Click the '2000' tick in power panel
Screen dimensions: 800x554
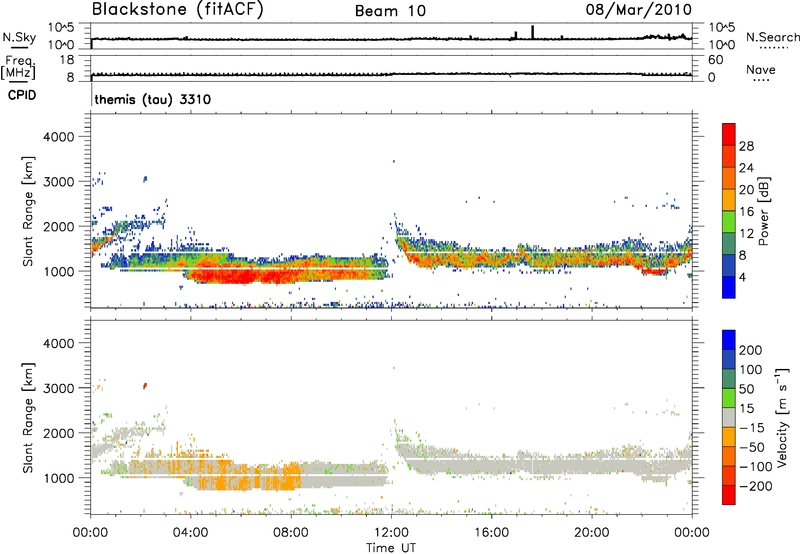point(58,226)
